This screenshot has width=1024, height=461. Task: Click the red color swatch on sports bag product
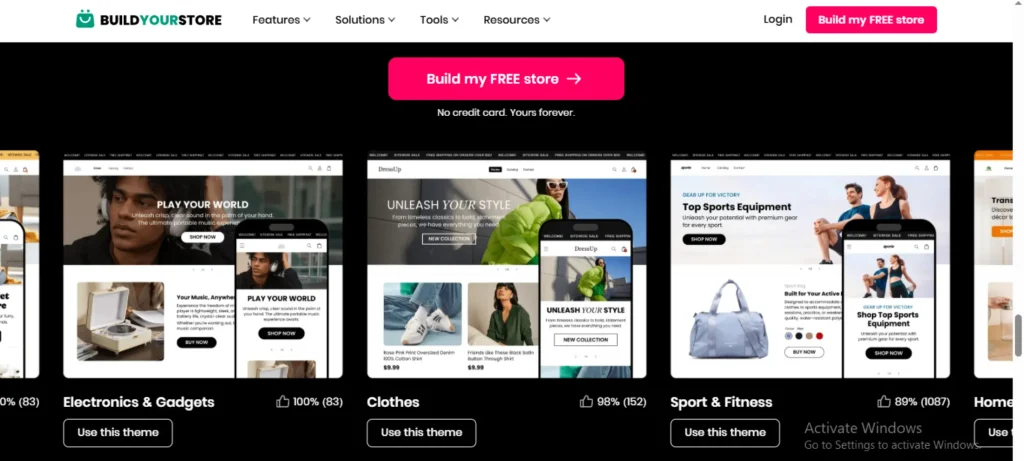click(x=820, y=336)
